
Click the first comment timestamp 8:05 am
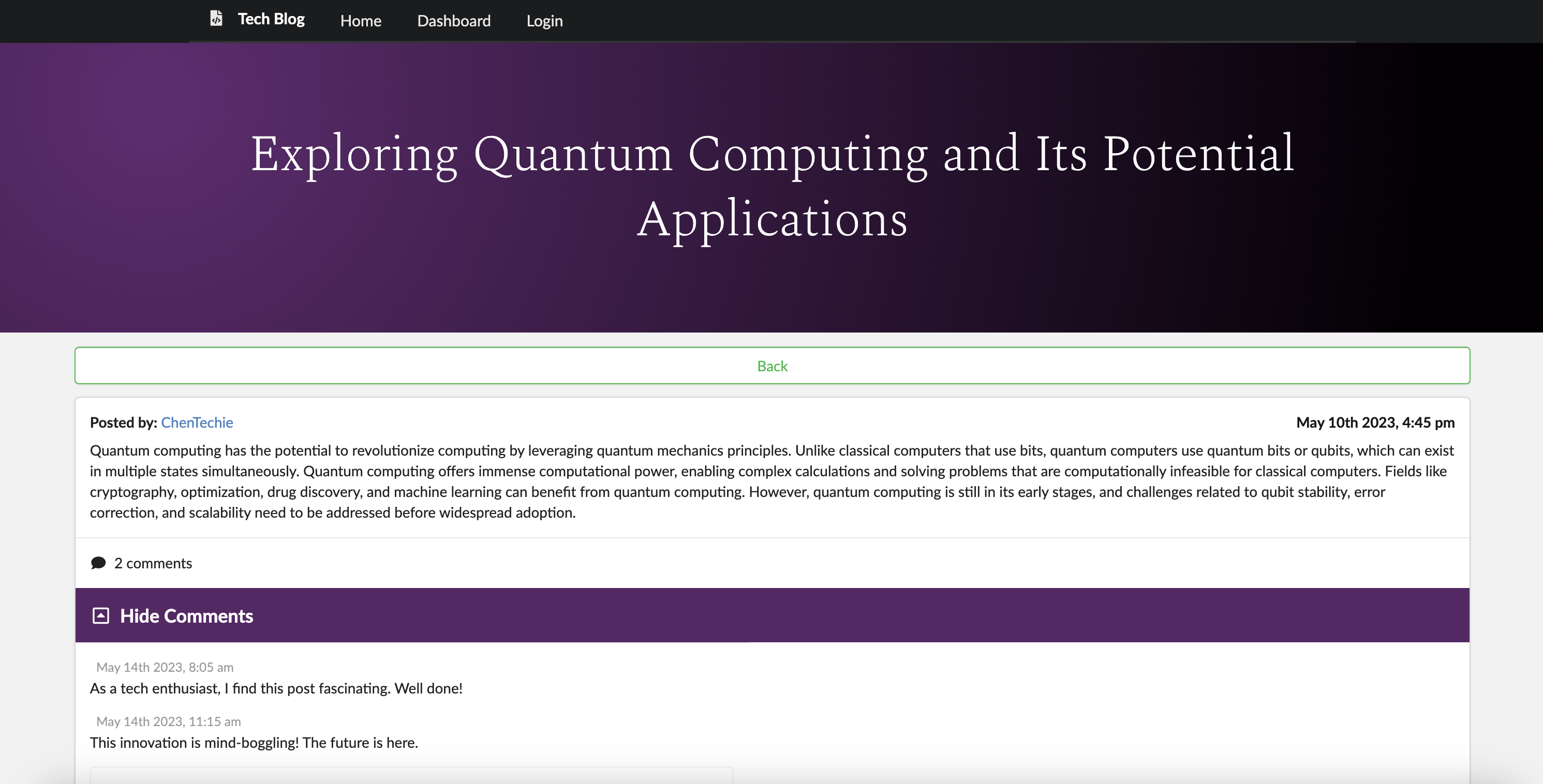[x=165, y=667]
